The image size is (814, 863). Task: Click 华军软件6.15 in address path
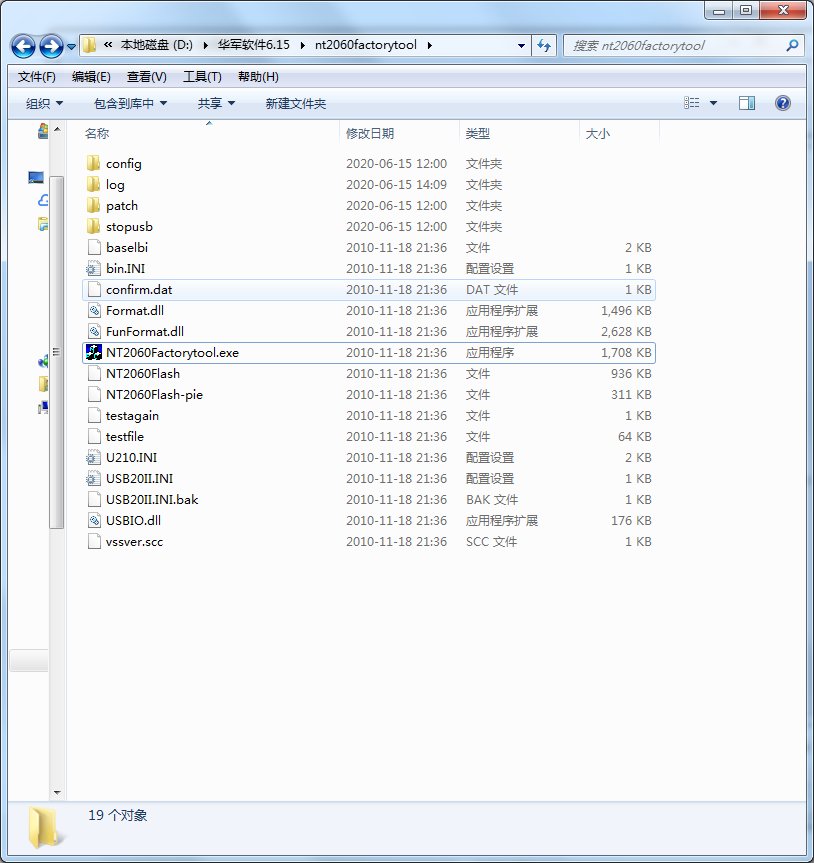(x=253, y=45)
